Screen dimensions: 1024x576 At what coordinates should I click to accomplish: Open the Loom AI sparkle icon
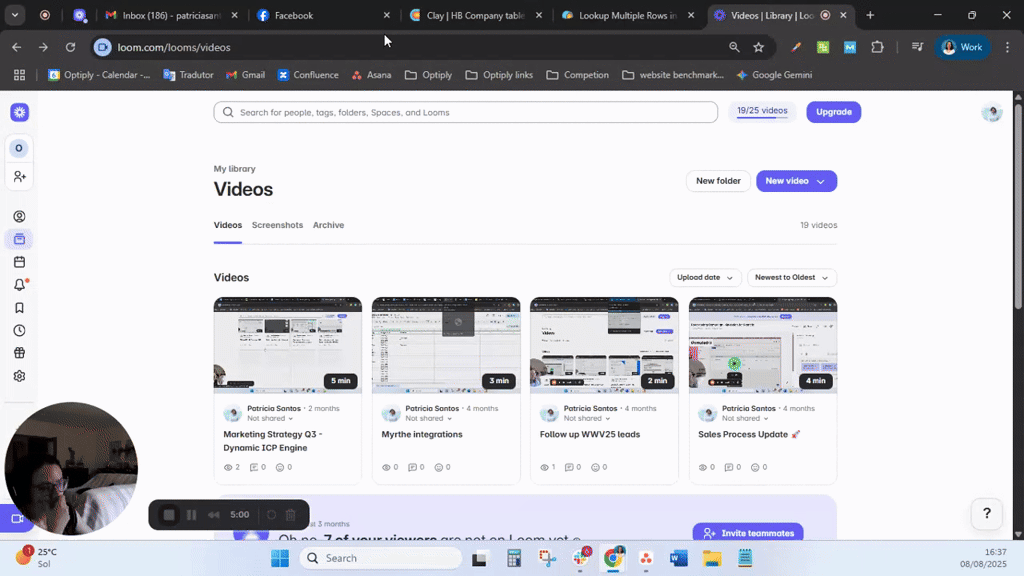19,112
